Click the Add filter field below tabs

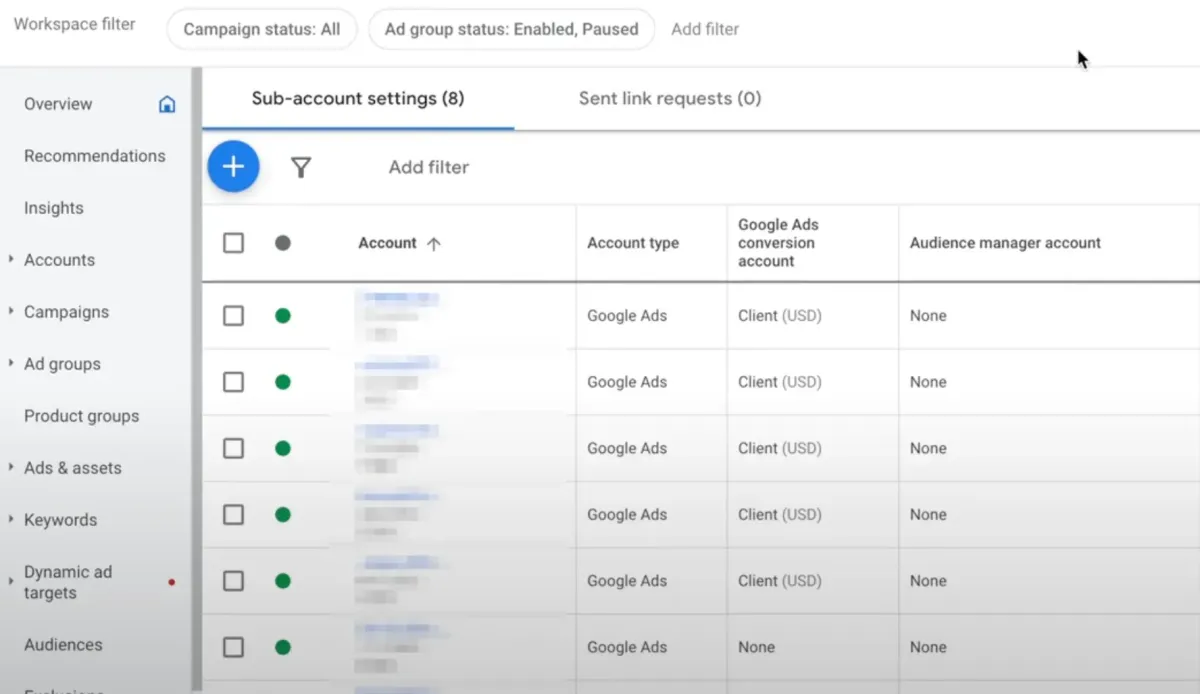point(428,167)
